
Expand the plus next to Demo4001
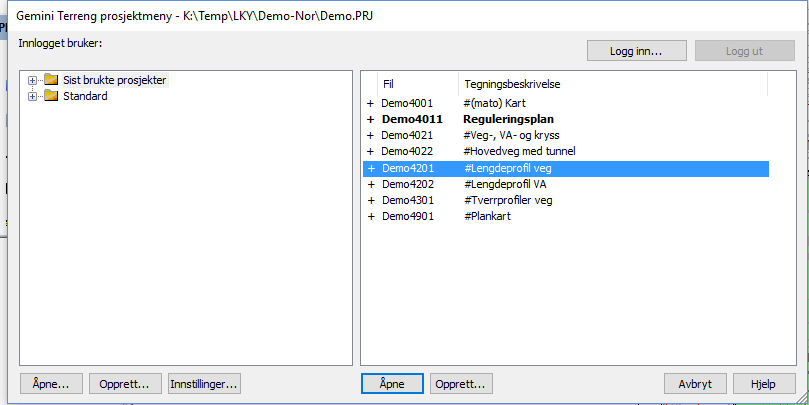(x=370, y=103)
